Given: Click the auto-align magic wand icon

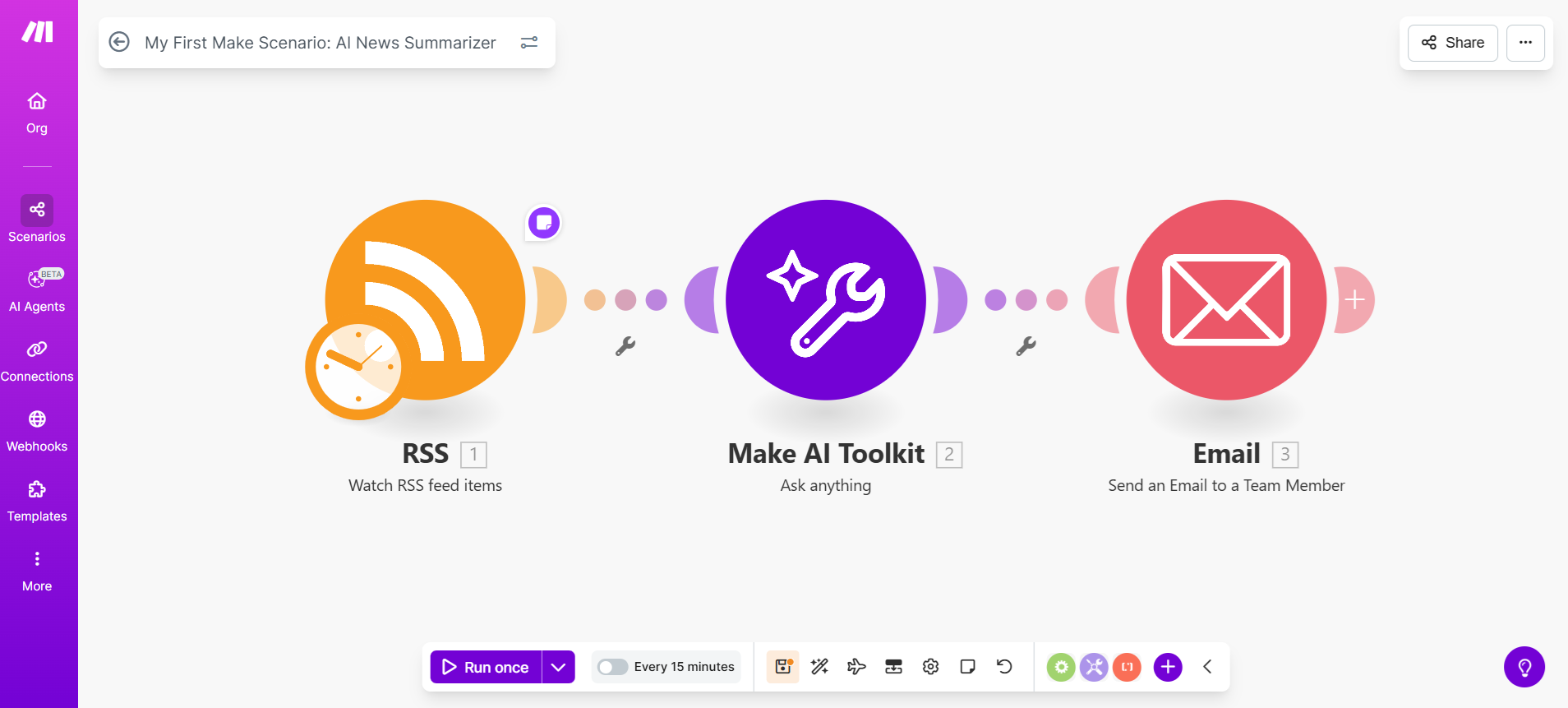Looking at the screenshot, I should (x=819, y=667).
